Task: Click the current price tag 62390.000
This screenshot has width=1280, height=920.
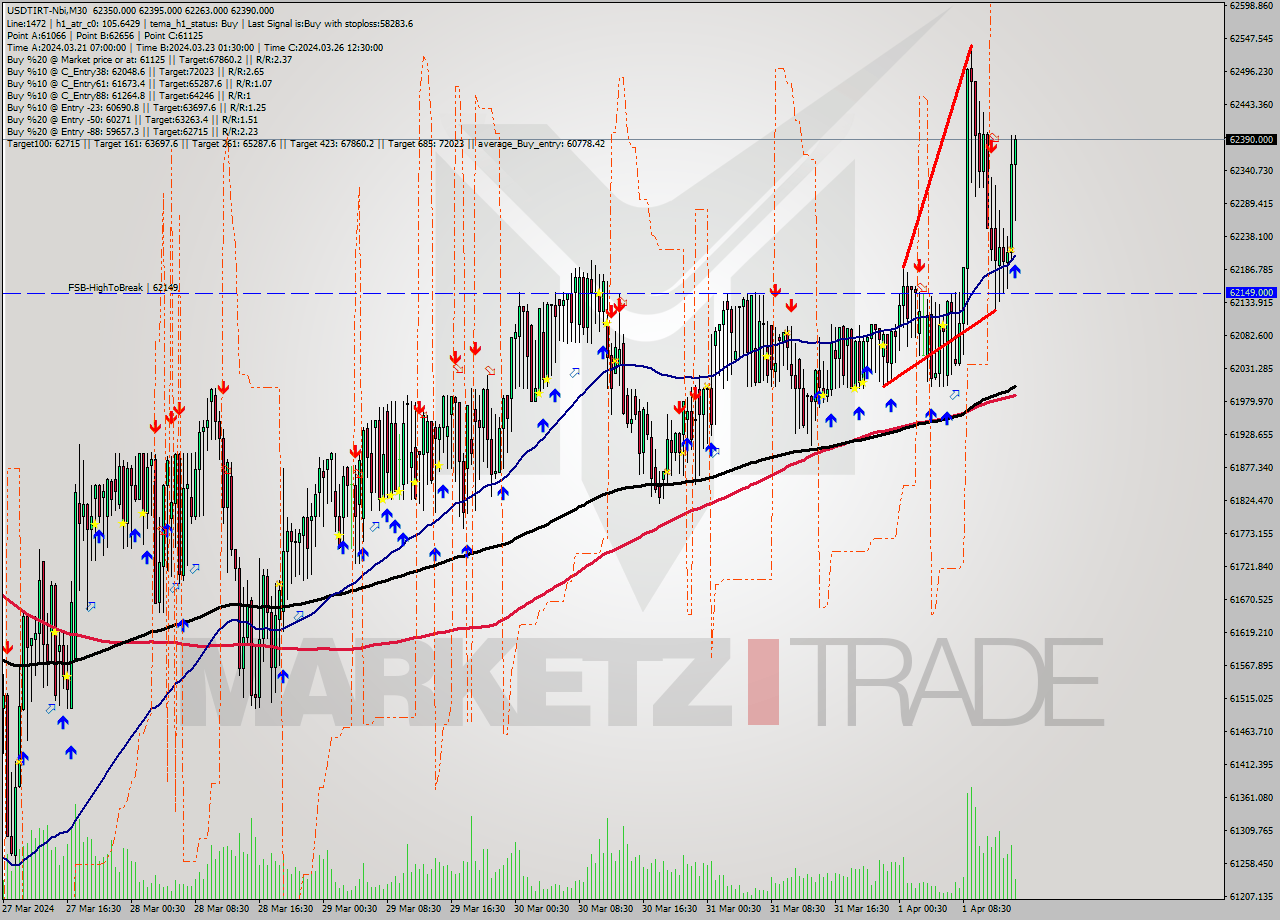Action: point(1250,140)
